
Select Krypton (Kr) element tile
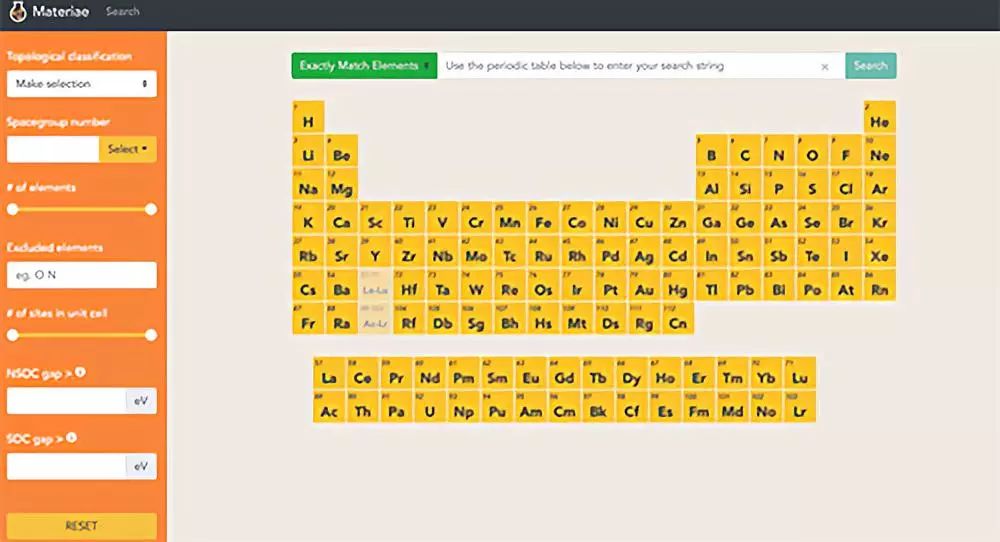coord(879,218)
